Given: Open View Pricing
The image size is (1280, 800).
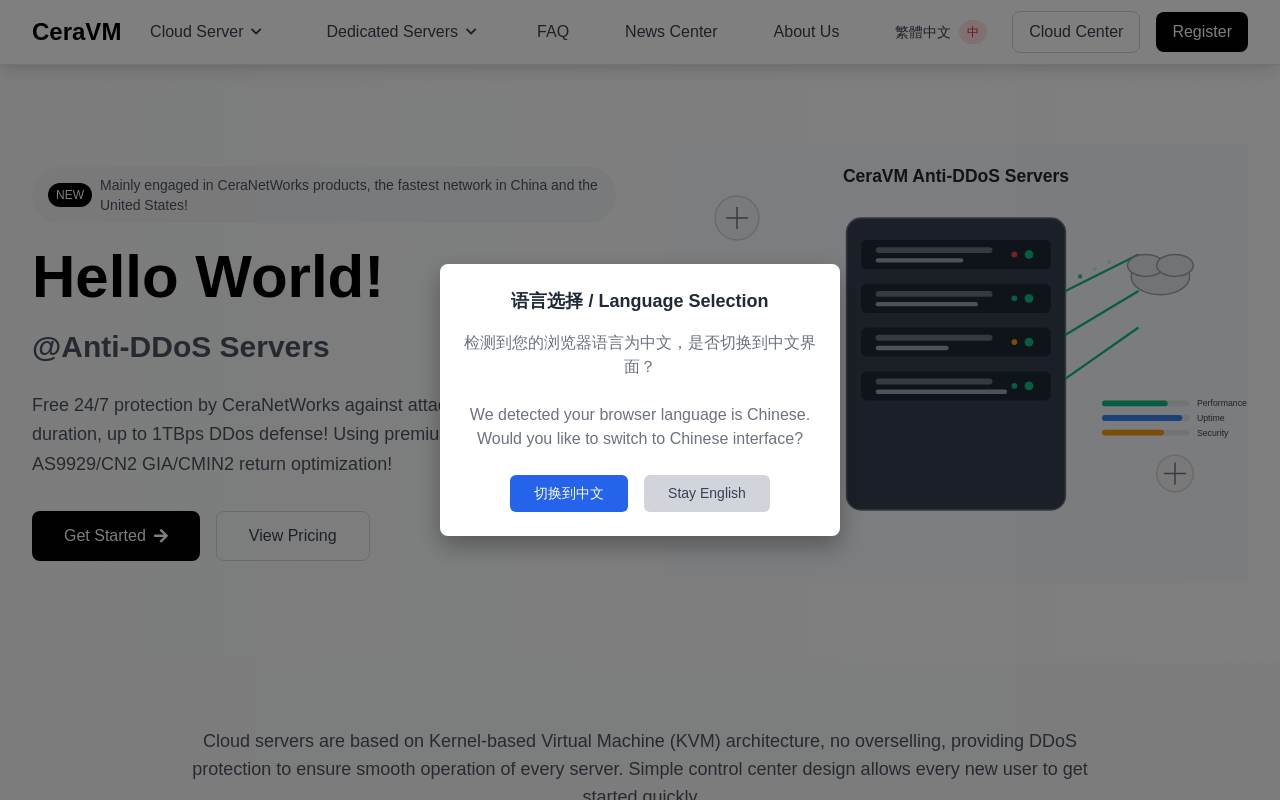Looking at the screenshot, I should tap(293, 536).
